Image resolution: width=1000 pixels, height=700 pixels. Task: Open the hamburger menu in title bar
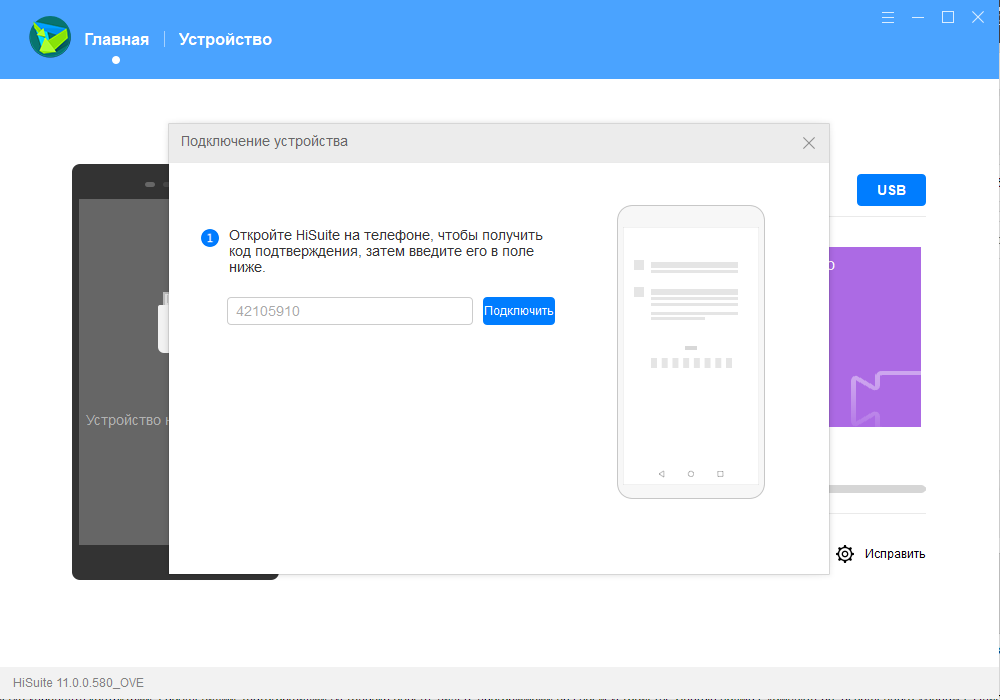(888, 18)
